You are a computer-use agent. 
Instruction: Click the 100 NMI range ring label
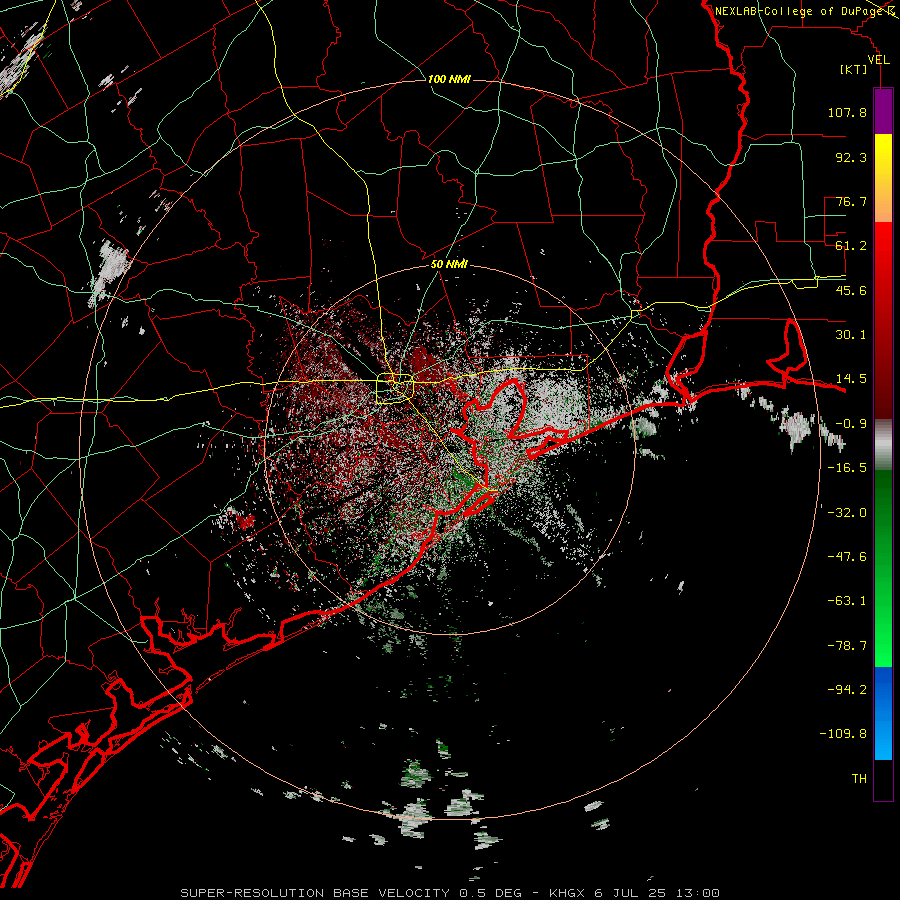[449, 79]
